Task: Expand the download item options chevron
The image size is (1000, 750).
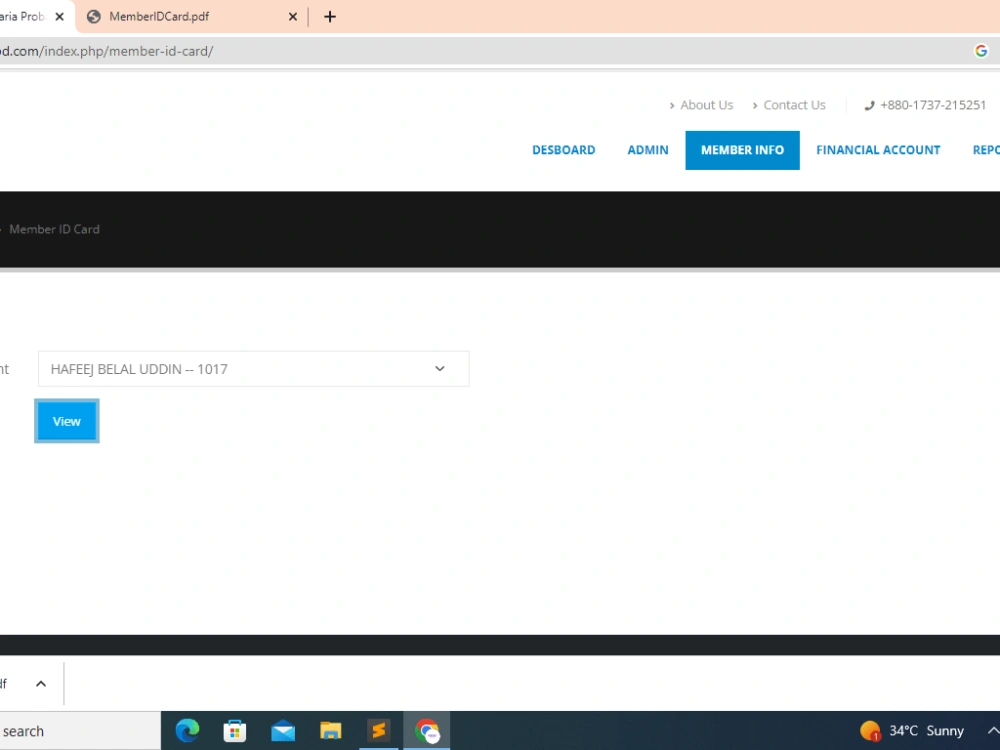Action: (41, 684)
